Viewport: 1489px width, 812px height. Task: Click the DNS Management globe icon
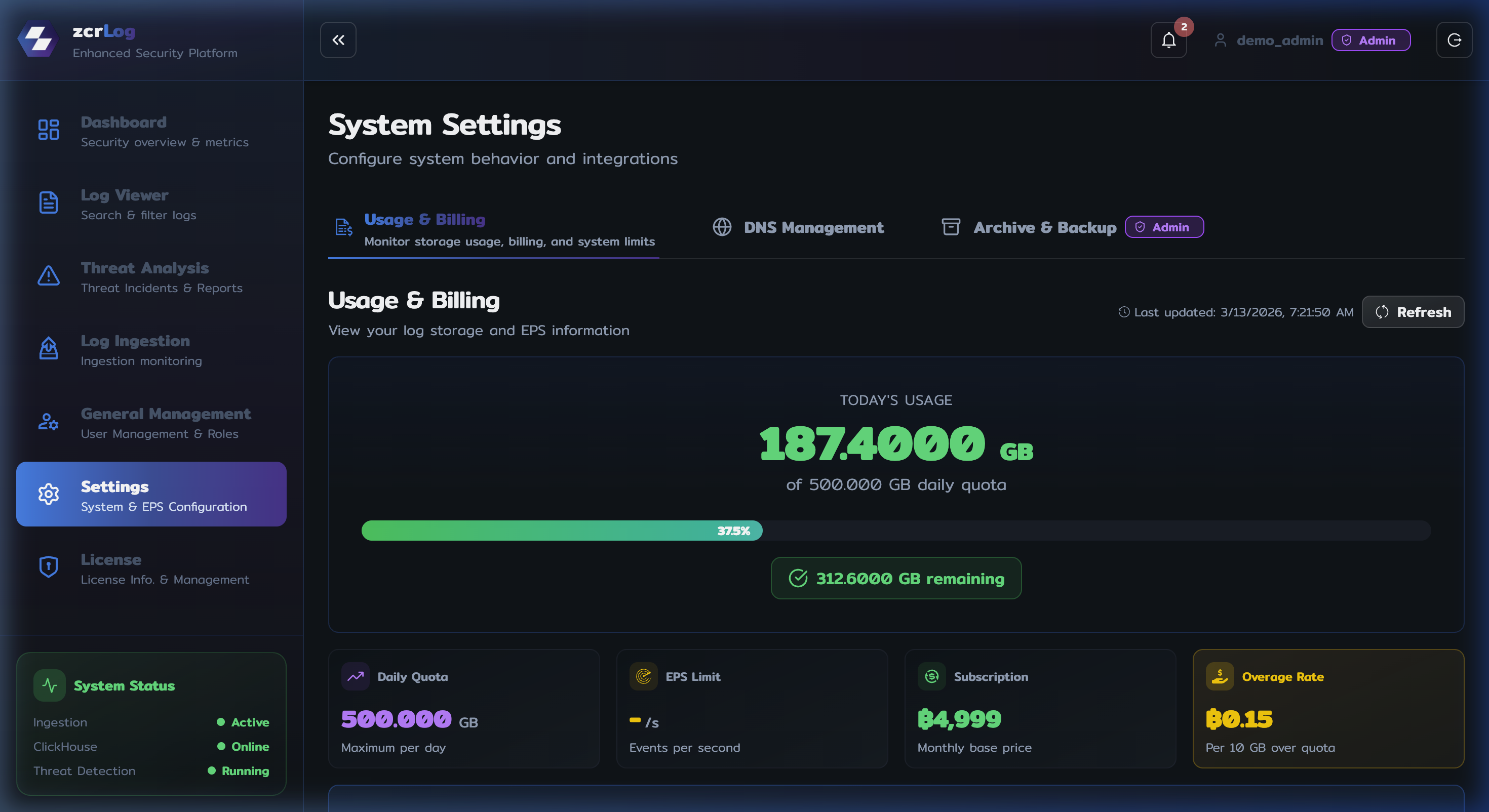pyautogui.click(x=721, y=227)
